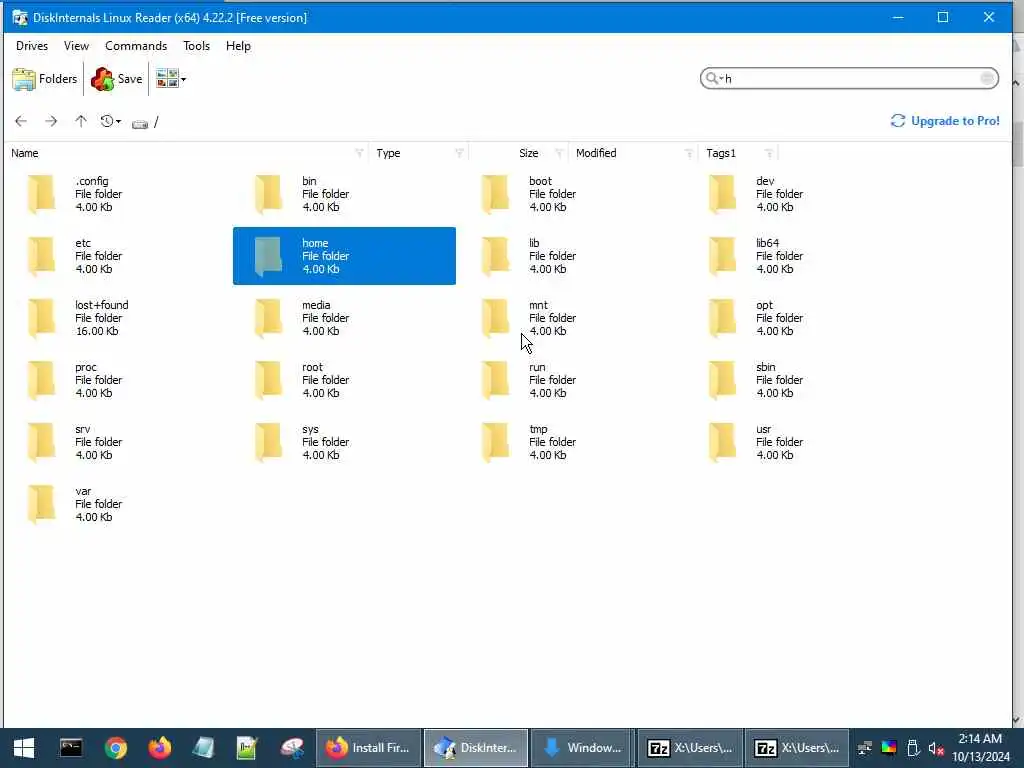
Task: Open the Size column filter
Action: (x=559, y=153)
